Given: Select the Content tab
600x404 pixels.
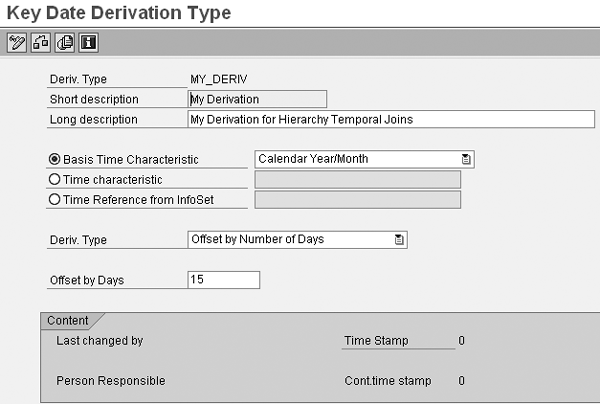Looking at the screenshot, I should [68, 321].
